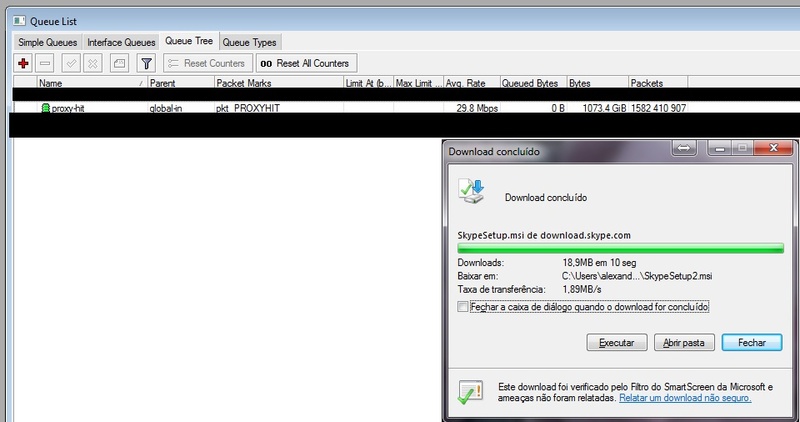Open the filter funnel in Queue List
This screenshot has width=800, height=422.
click(x=146, y=63)
